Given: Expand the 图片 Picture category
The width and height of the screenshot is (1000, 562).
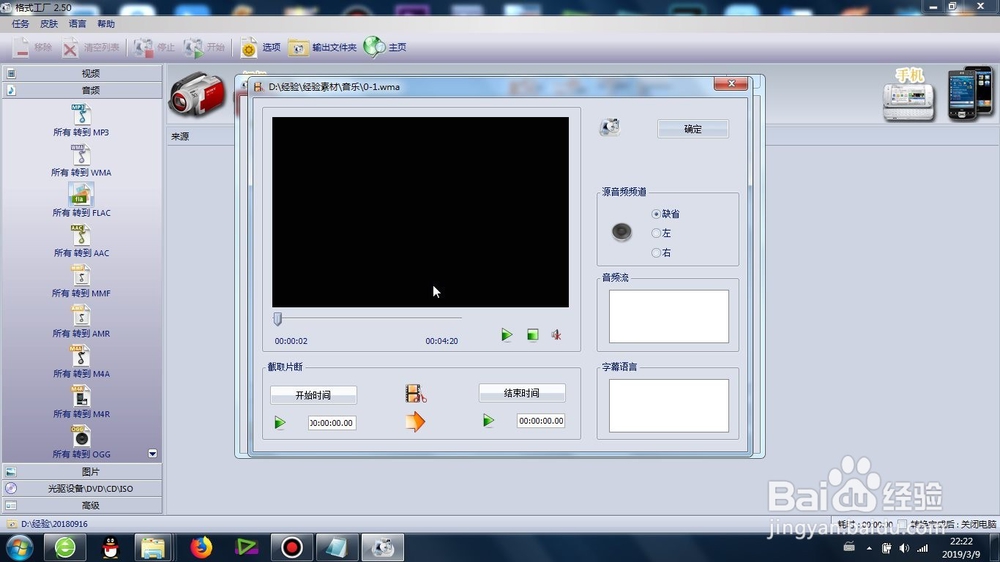Looking at the screenshot, I should pyautogui.click(x=82, y=471).
